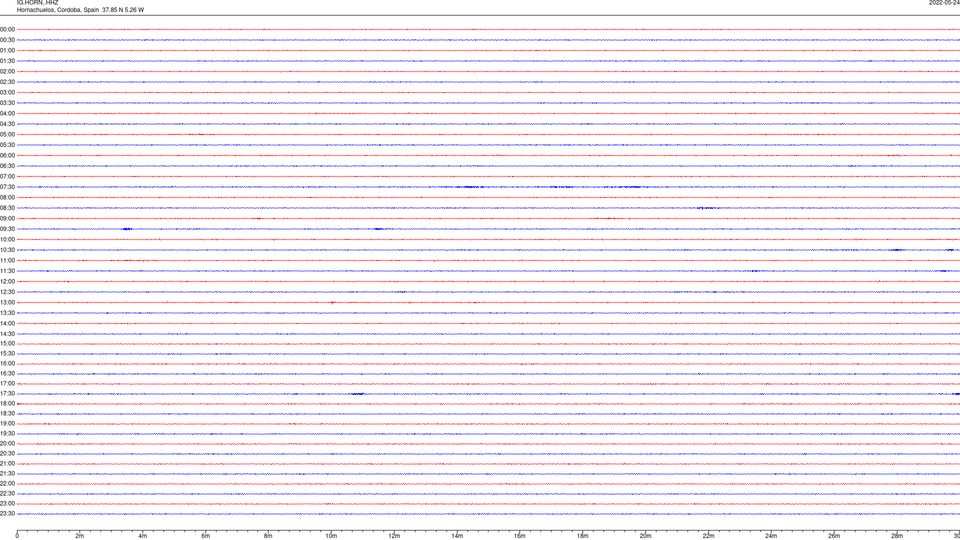Select the 28m axis tick label

tap(897, 536)
